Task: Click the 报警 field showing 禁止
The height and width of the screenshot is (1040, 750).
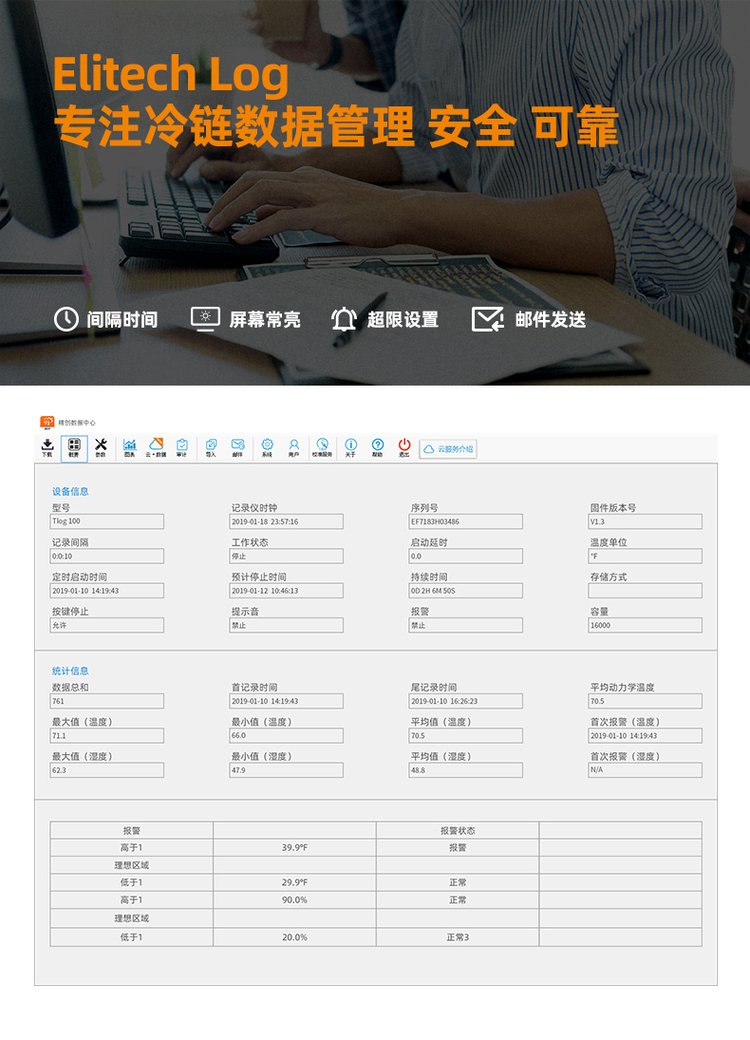Action: click(466, 625)
